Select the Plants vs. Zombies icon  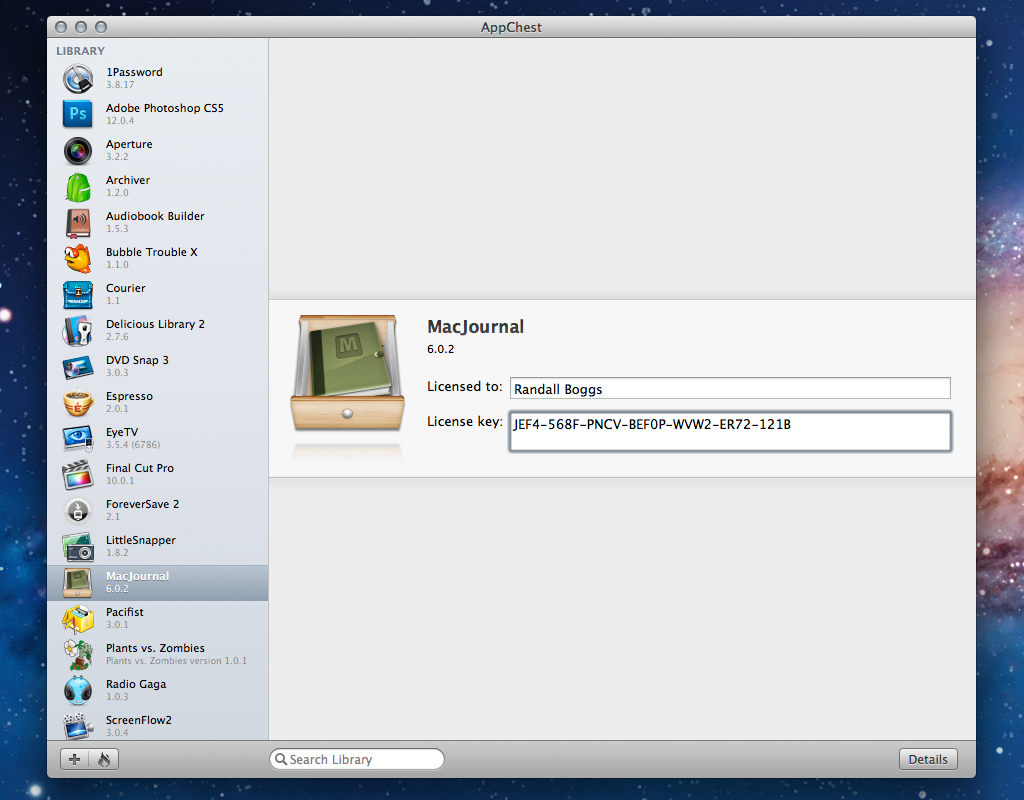pyautogui.click(x=78, y=654)
